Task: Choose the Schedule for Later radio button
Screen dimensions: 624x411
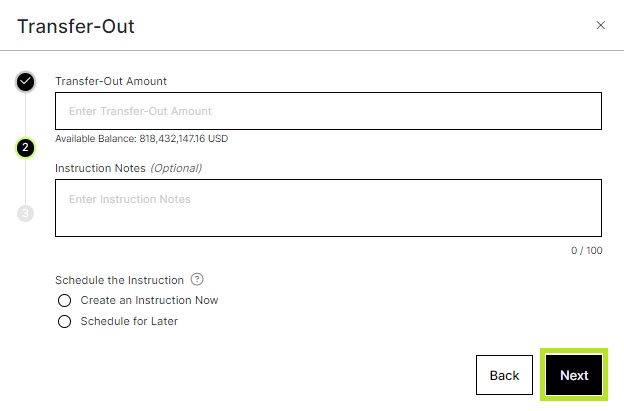Action: pos(64,321)
